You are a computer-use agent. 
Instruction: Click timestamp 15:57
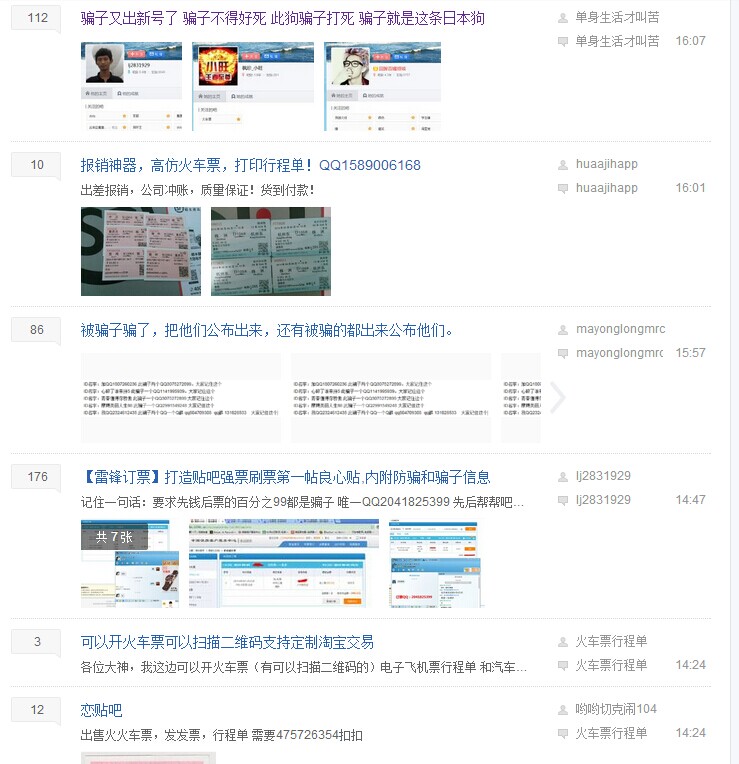690,353
